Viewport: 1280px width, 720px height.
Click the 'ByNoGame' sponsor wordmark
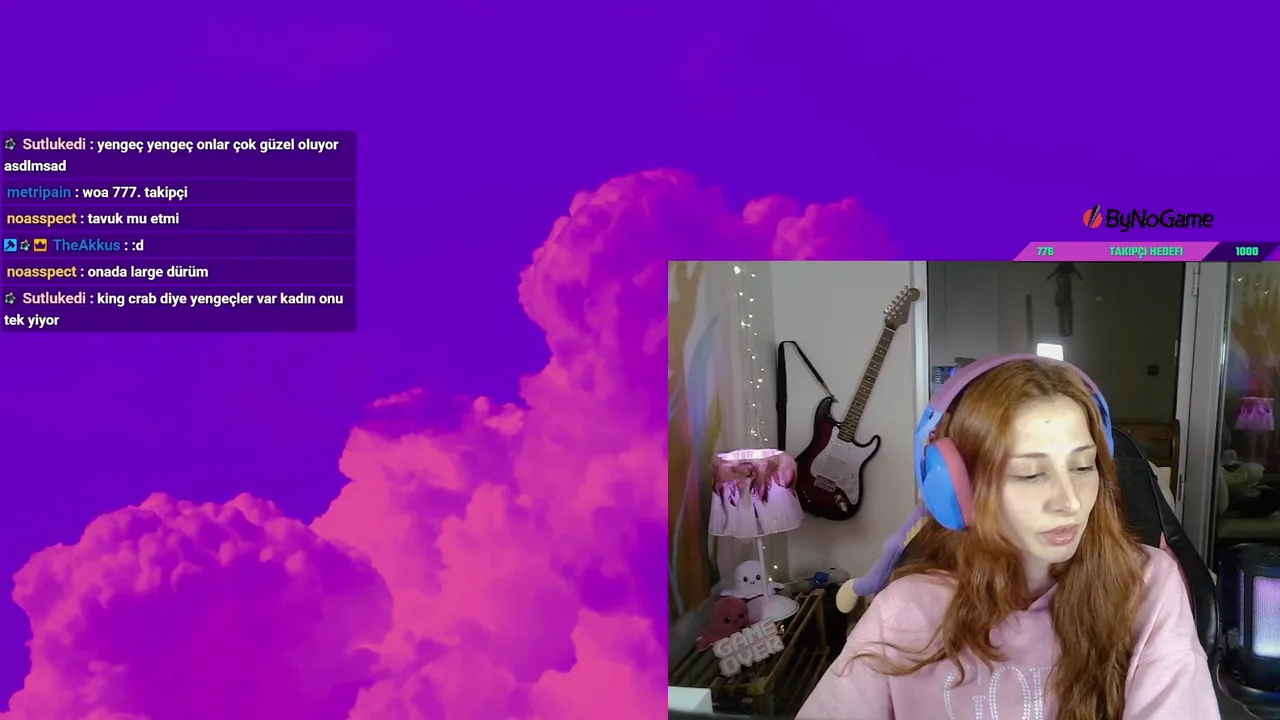tap(1159, 219)
